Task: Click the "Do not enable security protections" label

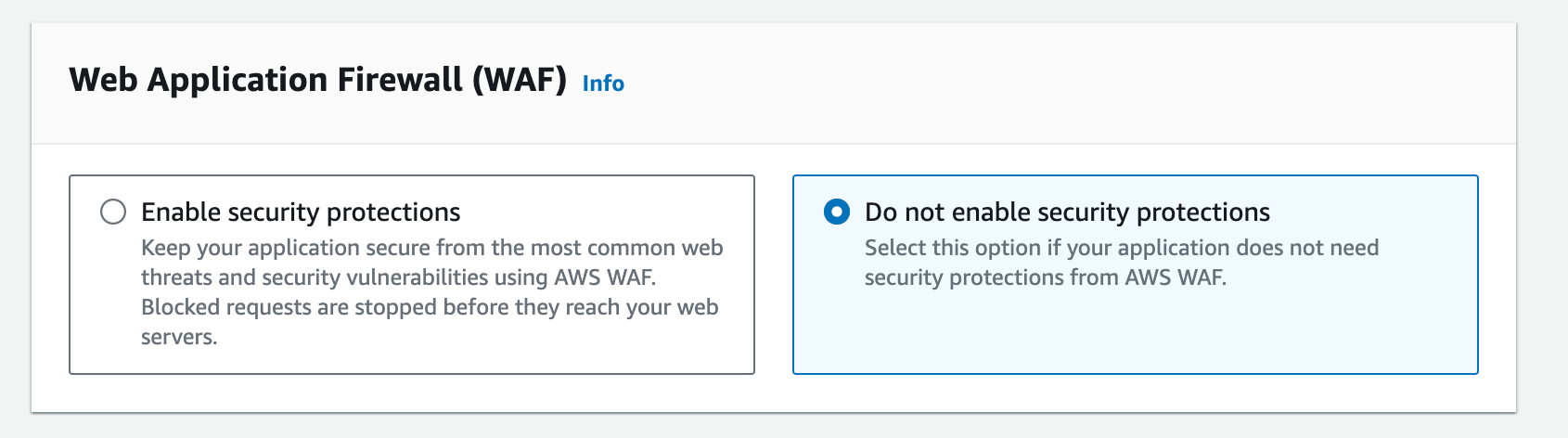Action: pos(1067,213)
